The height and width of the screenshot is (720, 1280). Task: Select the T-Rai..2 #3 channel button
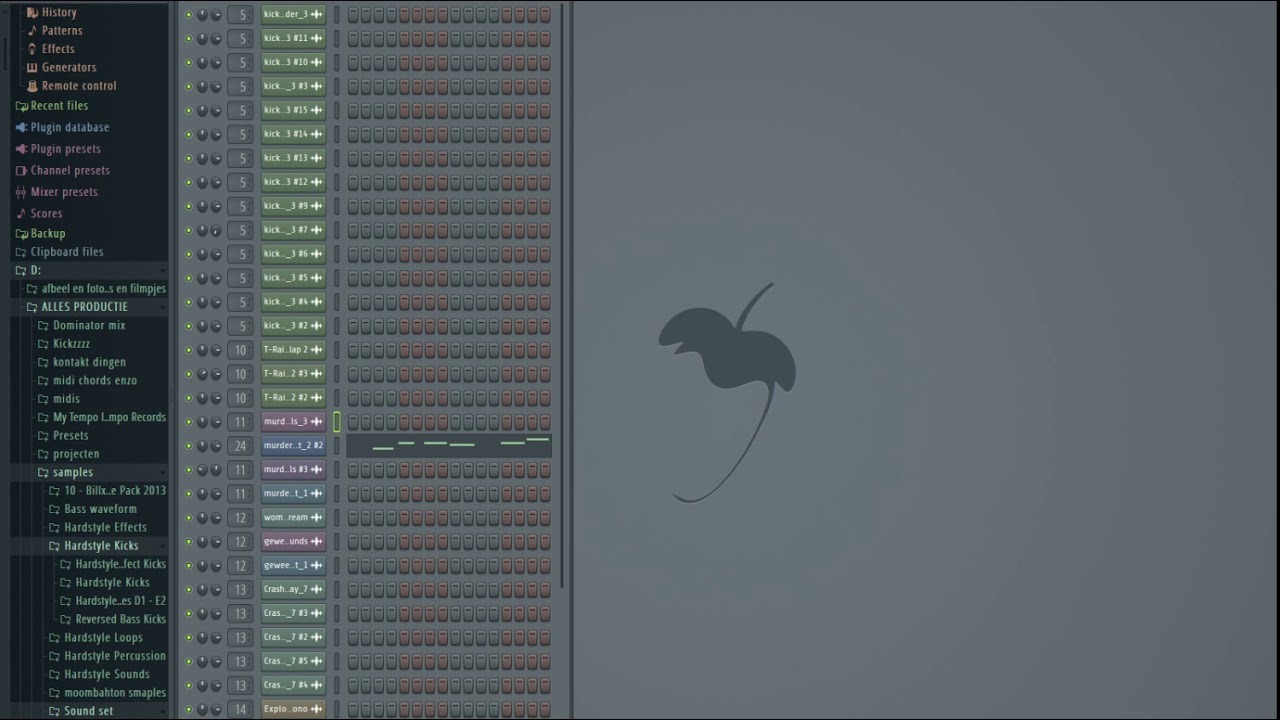(x=293, y=374)
